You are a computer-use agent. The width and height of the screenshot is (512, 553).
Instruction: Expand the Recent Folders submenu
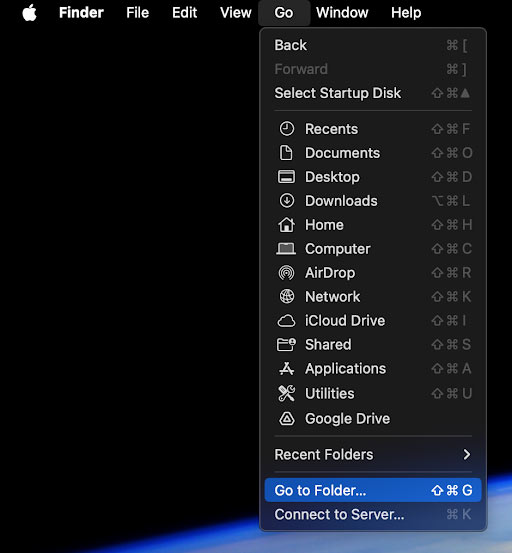(373, 454)
